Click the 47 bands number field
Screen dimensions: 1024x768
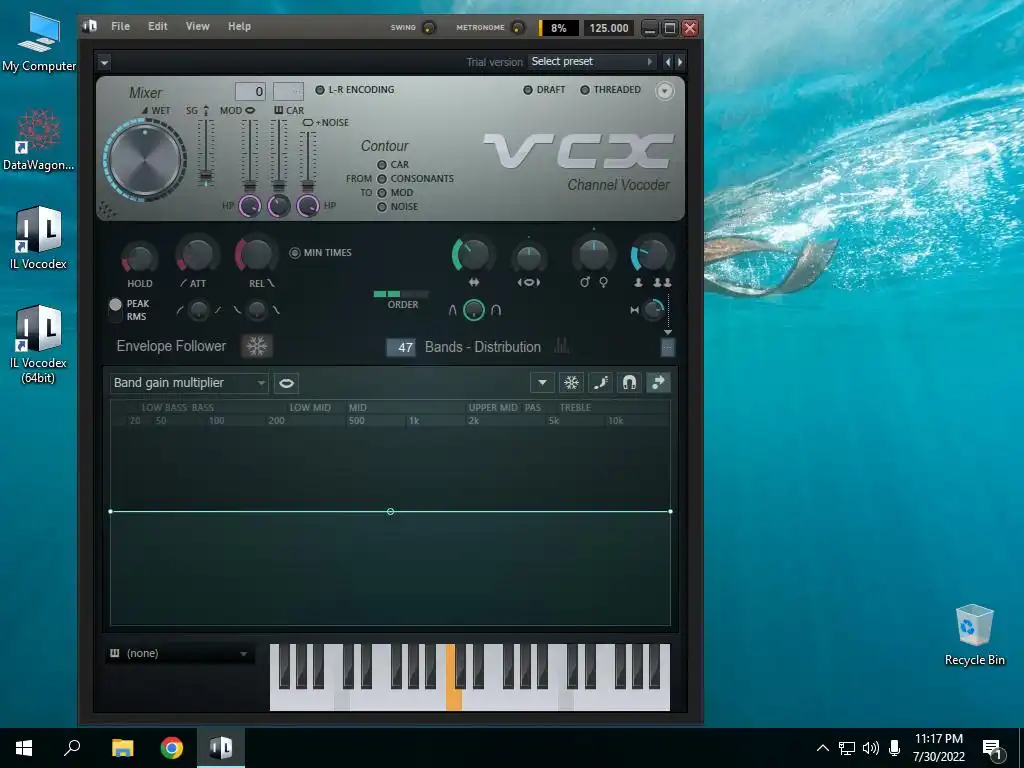coord(401,347)
